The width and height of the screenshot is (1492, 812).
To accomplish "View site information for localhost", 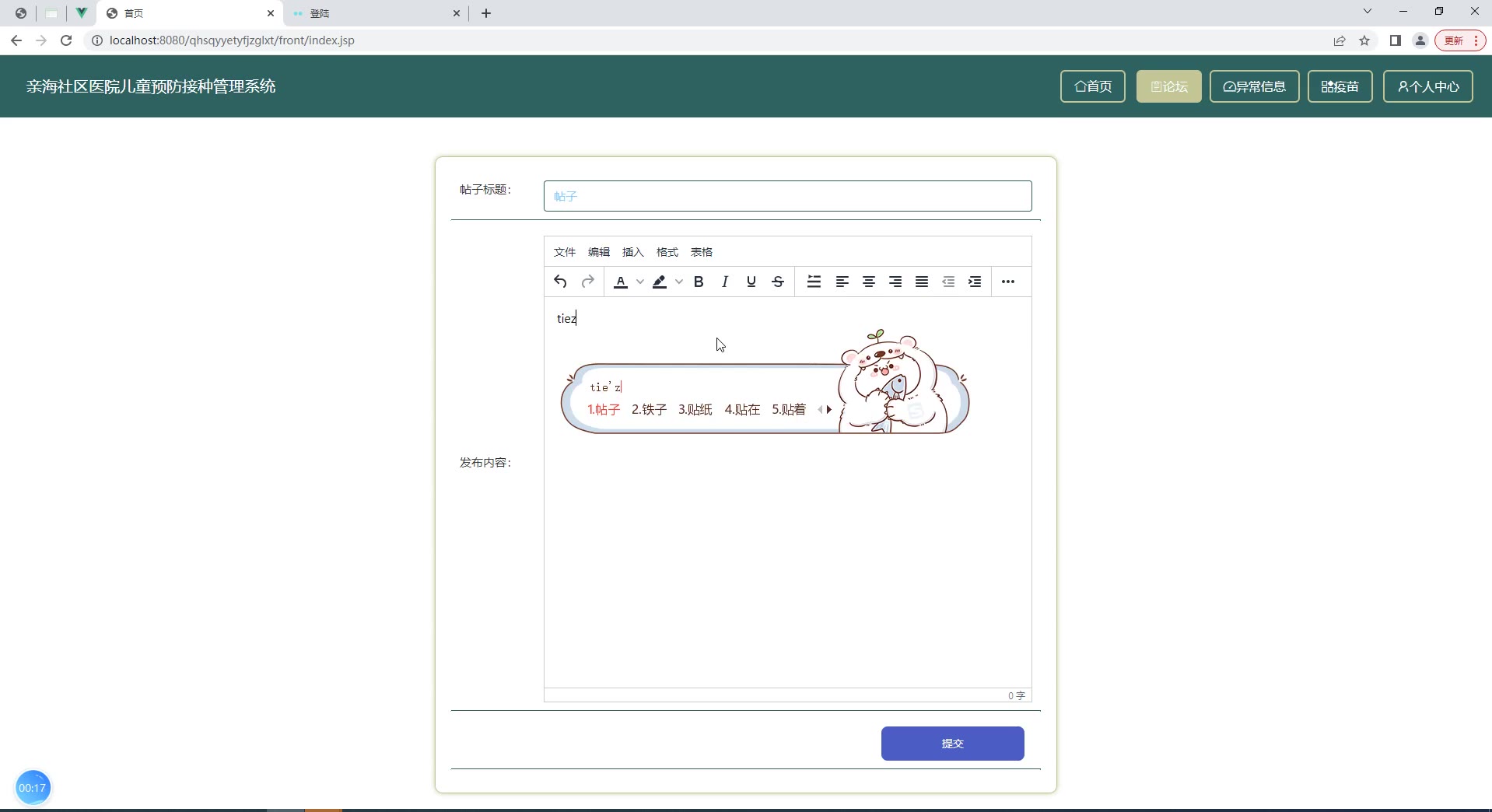I will pyautogui.click(x=97, y=40).
